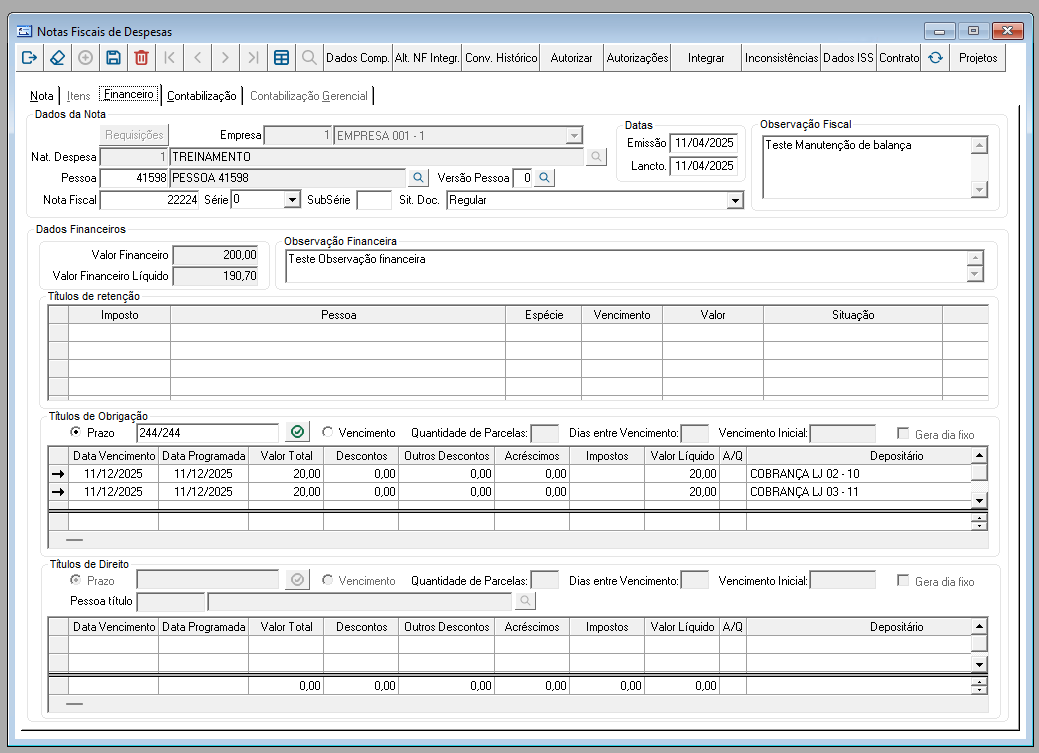Open the Contabilização Gerencial tab
This screenshot has height=753, width=1039.
click(309, 95)
